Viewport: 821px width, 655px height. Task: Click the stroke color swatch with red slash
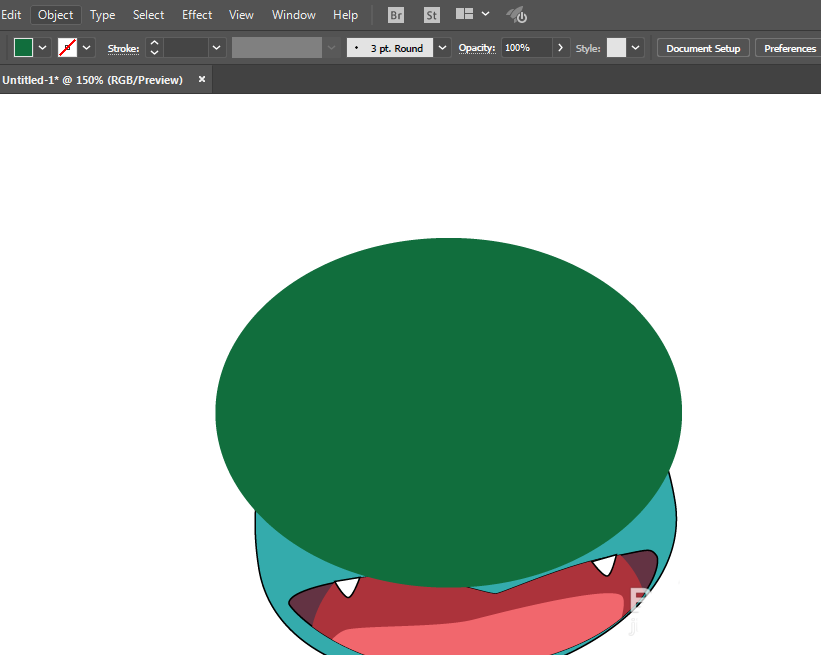68,48
